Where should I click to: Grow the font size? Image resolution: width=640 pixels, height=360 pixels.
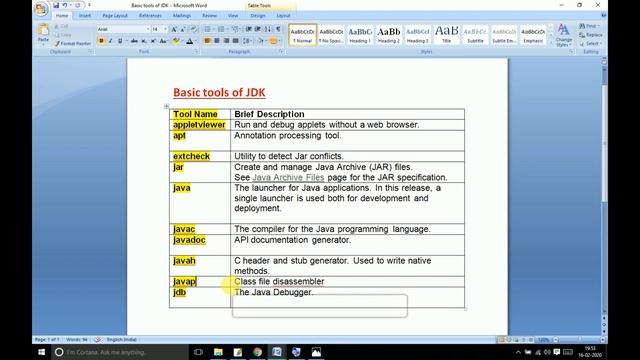(x=174, y=29)
